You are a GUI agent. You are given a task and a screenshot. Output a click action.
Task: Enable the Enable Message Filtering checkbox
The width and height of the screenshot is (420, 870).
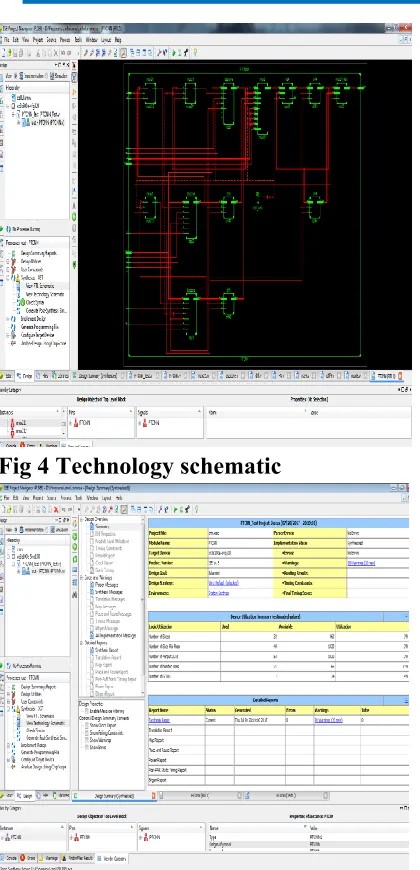[87, 711]
